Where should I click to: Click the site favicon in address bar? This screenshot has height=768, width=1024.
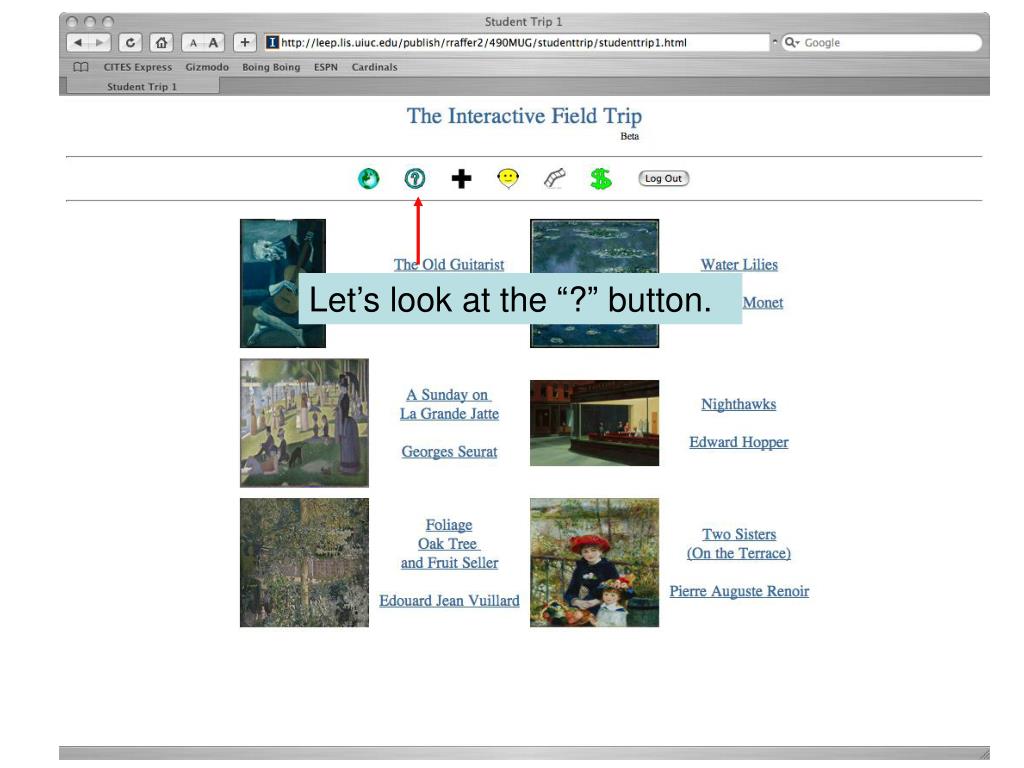click(272, 42)
